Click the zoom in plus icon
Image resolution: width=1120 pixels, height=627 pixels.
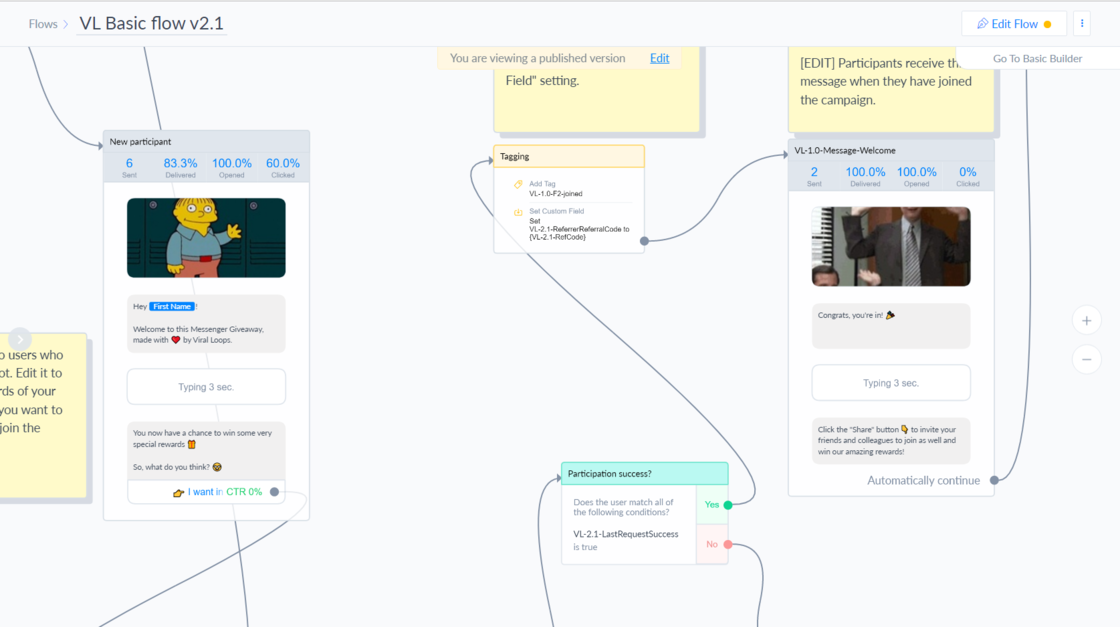point(1086,320)
